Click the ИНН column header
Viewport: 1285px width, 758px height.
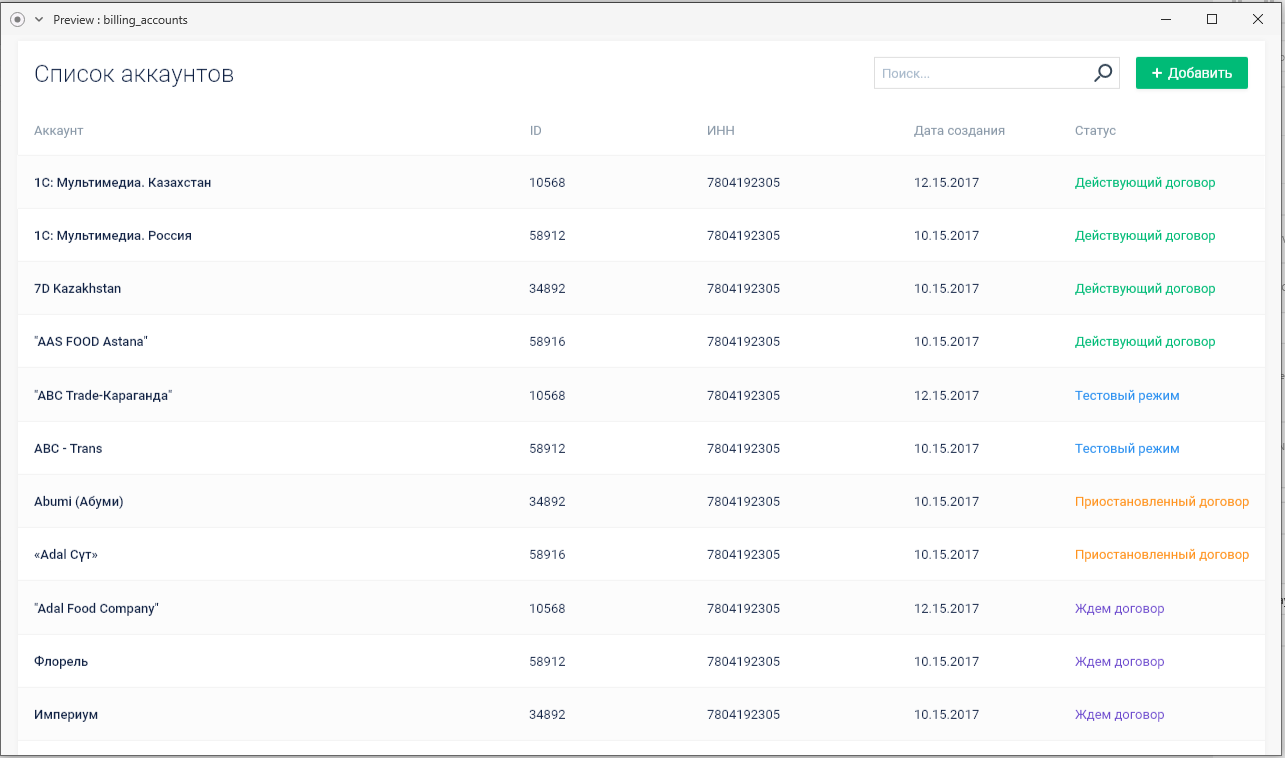coord(721,131)
